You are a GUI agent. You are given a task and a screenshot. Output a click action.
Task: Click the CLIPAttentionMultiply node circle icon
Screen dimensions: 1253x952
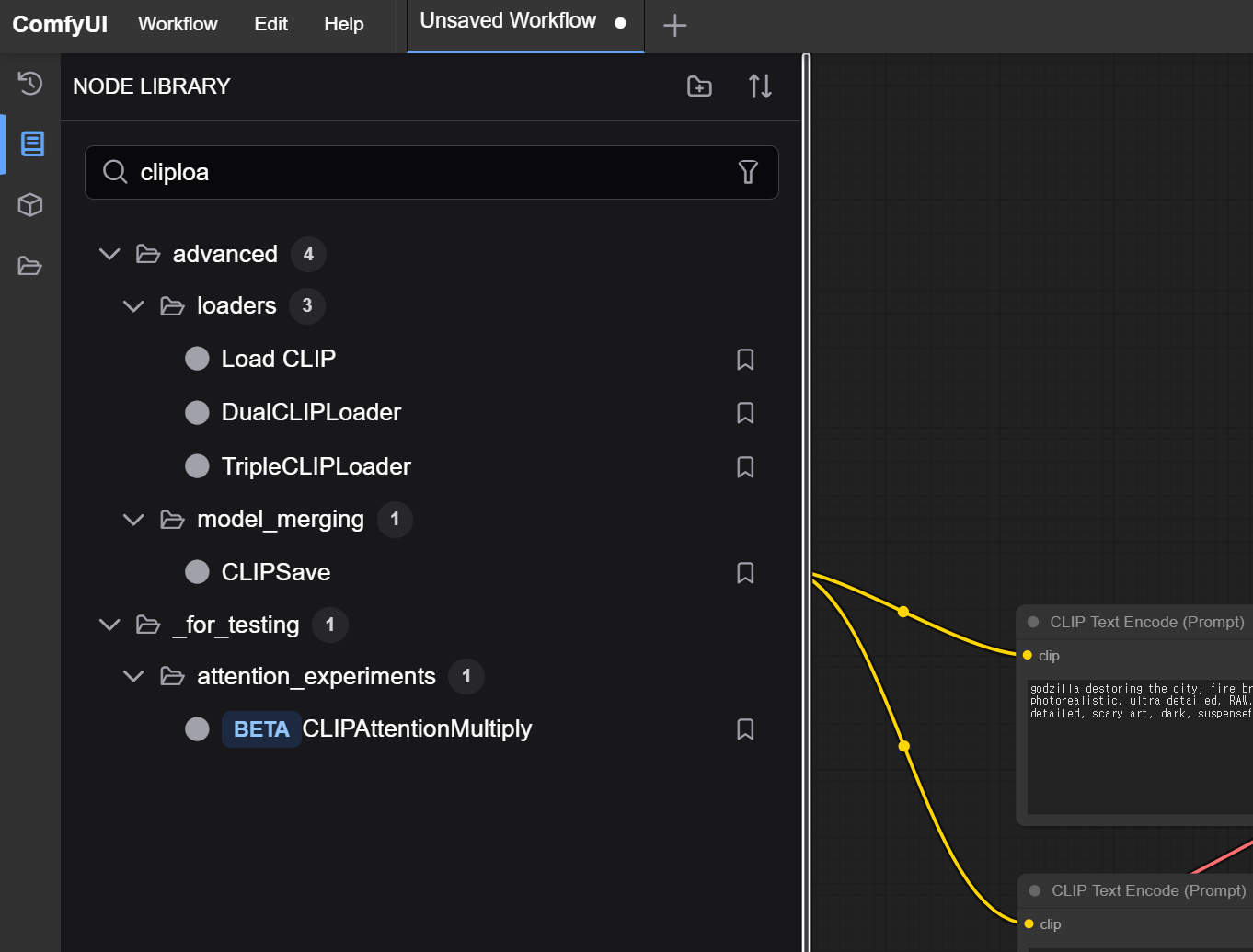197,728
